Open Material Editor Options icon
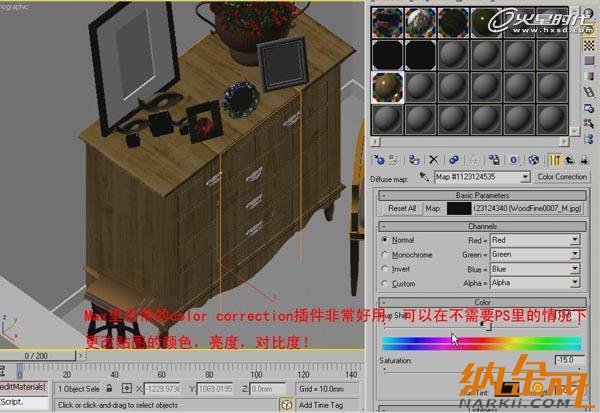 pyautogui.click(x=589, y=108)
